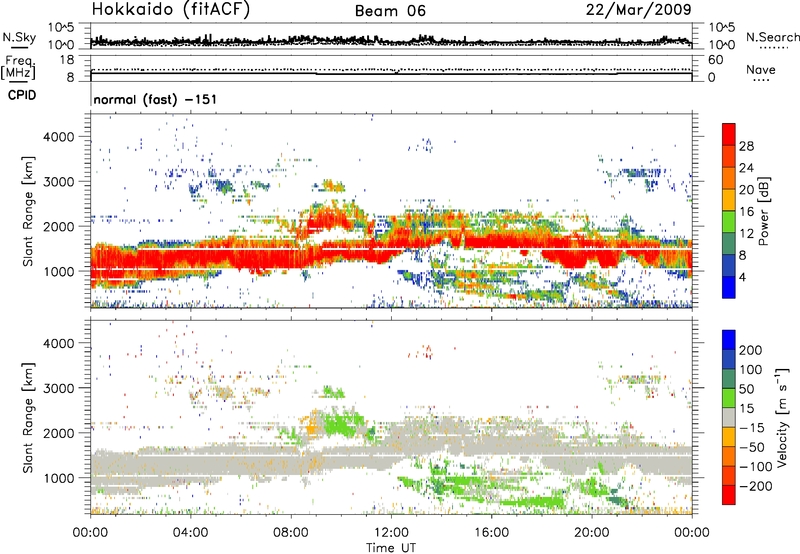Select the 04:00 time tick label

[190, 533]
